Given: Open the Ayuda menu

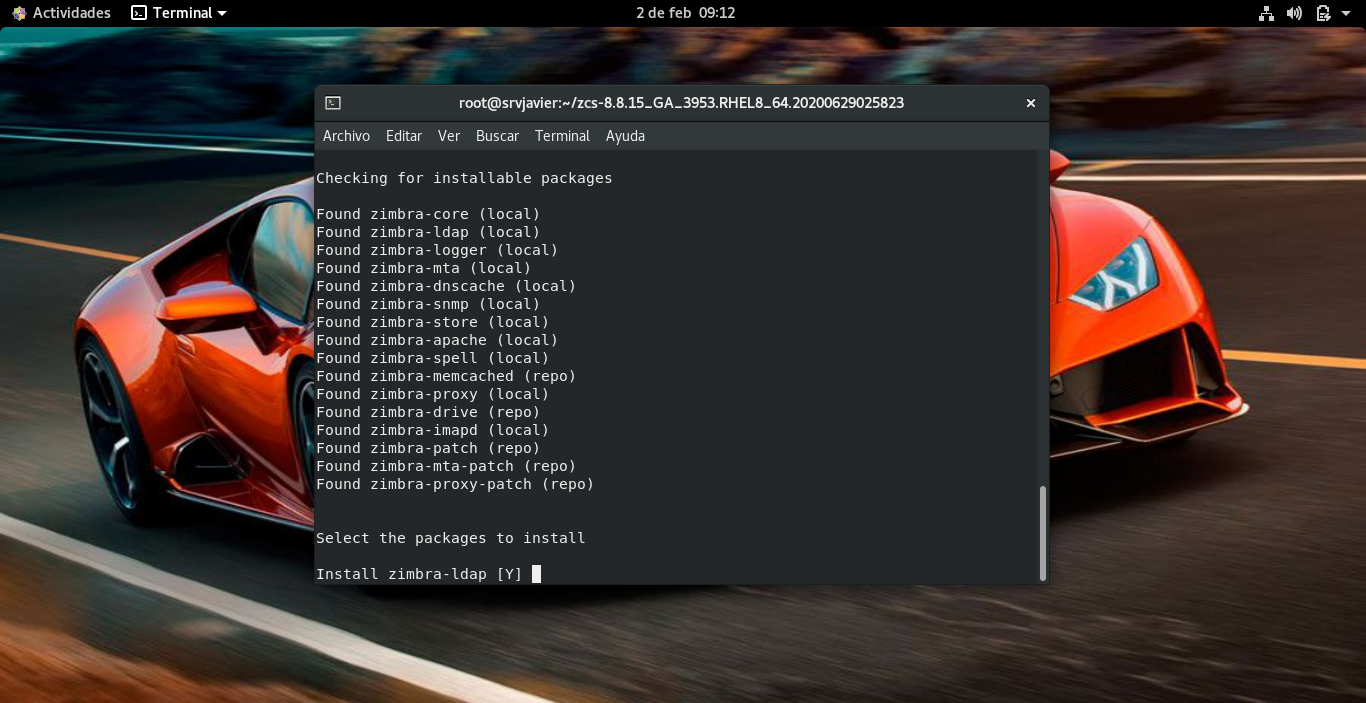Looking at the screenshot, I should click(625, 136).
